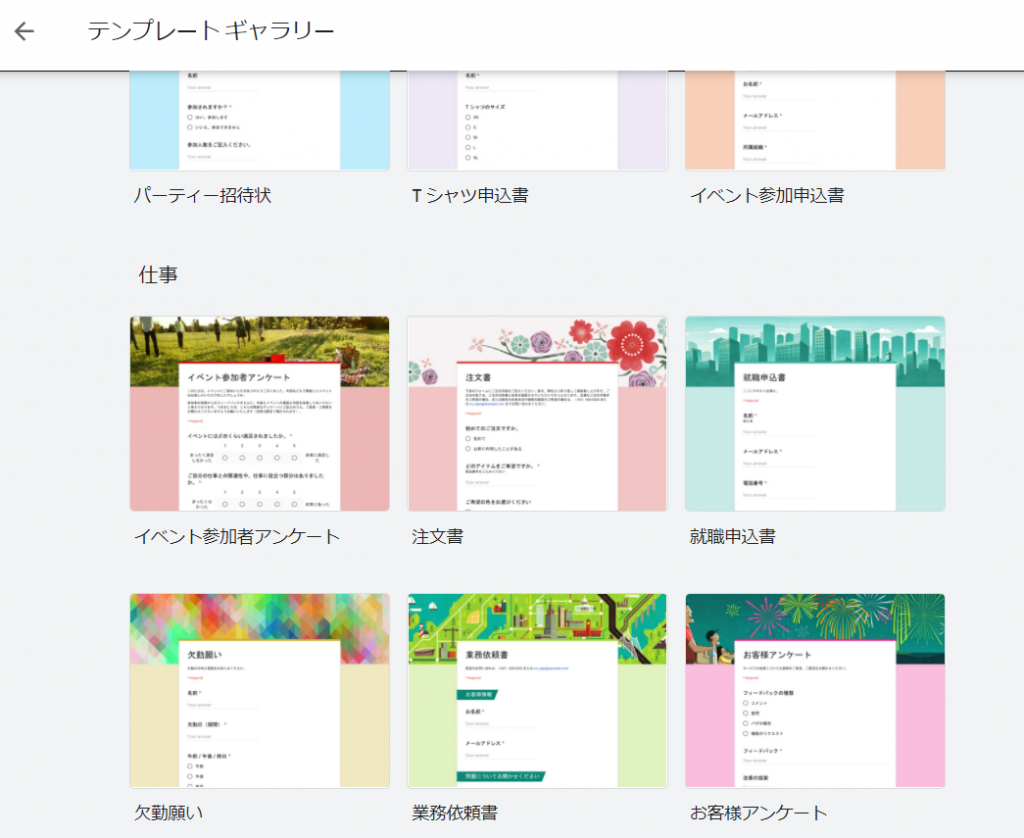Click the 仕事 section heading
Image resolution: width=1024 pixels, height=838 pixels.
(158, 274)
